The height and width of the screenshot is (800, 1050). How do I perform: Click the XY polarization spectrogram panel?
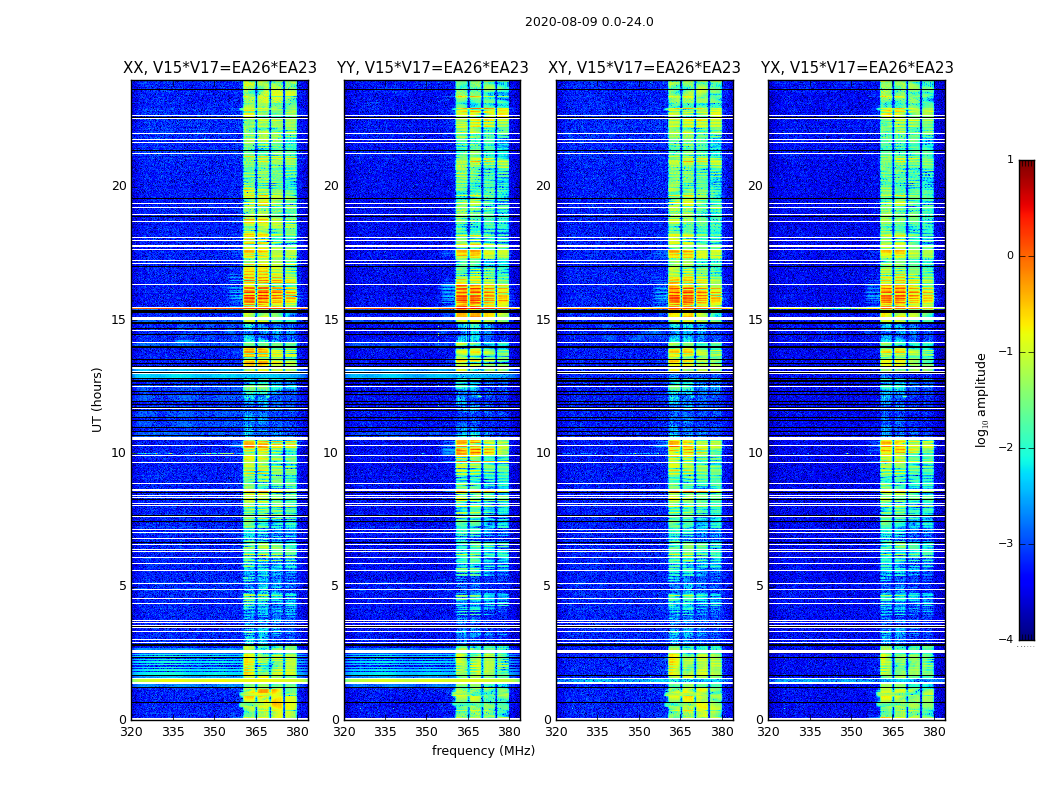644,400
